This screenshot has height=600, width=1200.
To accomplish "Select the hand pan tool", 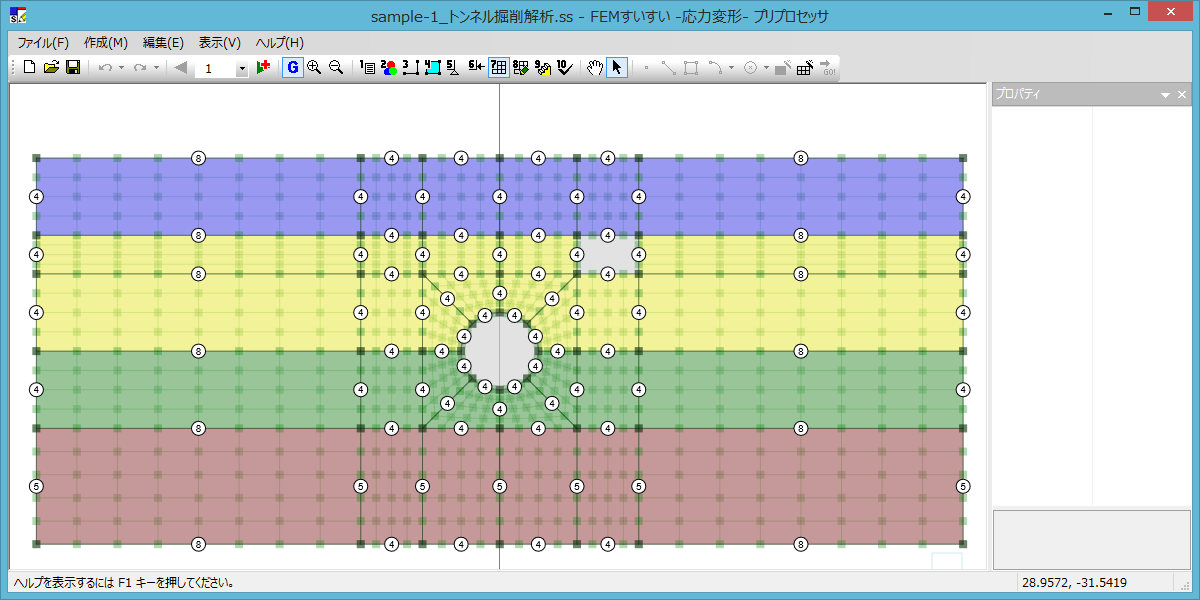I will click(x=595, y=68).
